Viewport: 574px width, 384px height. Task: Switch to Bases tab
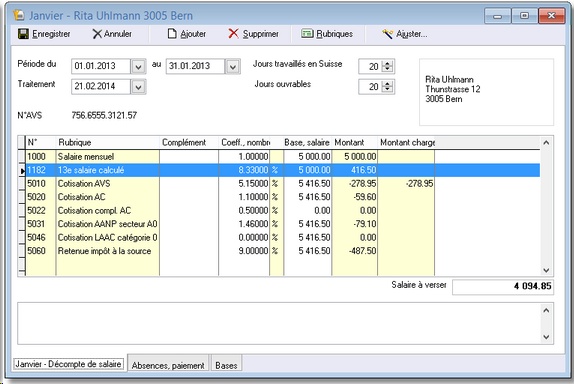pyautogui.click(x=226, y=365)
